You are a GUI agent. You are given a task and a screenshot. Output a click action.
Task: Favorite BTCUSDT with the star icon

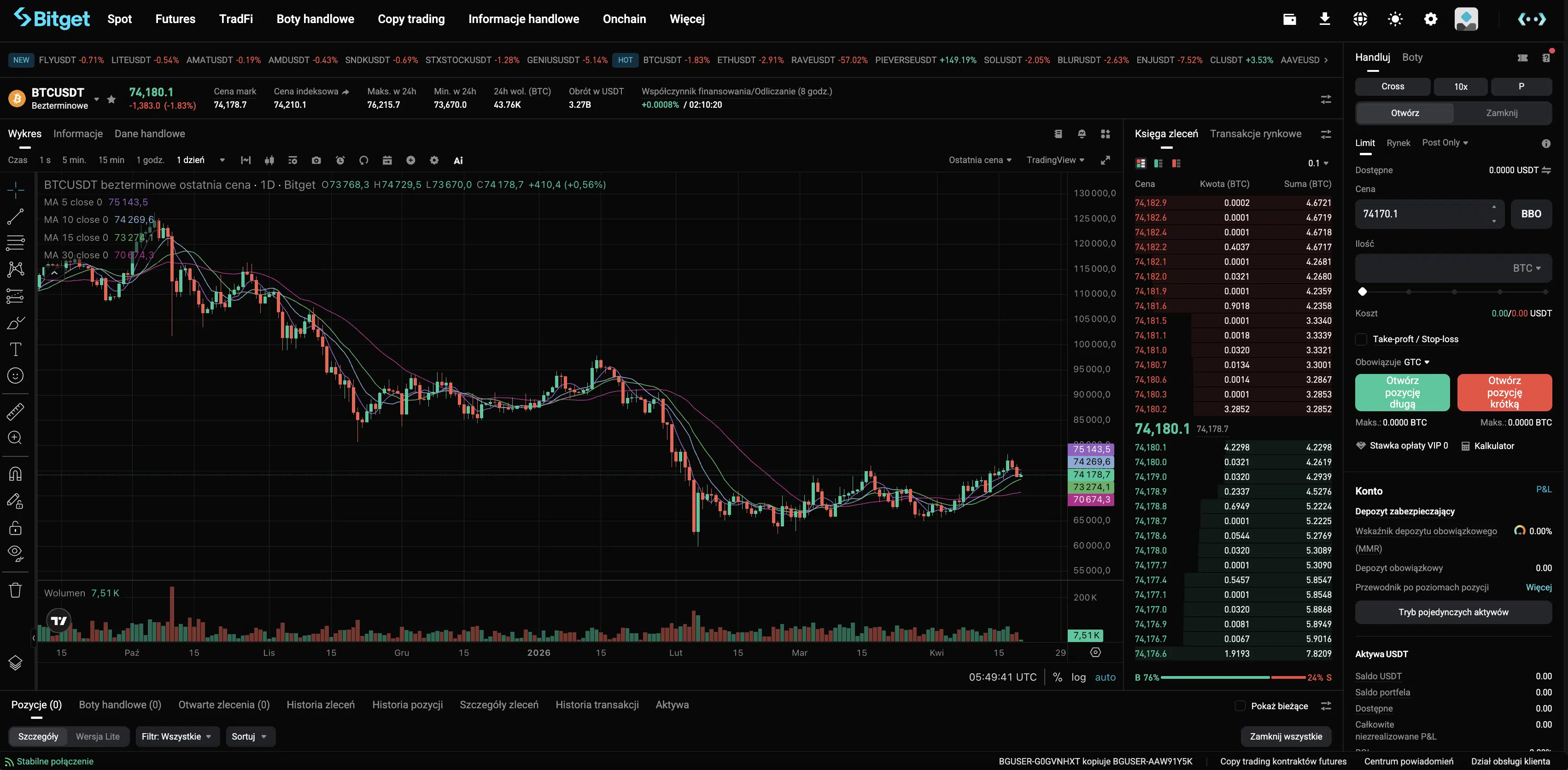(111, 99)
